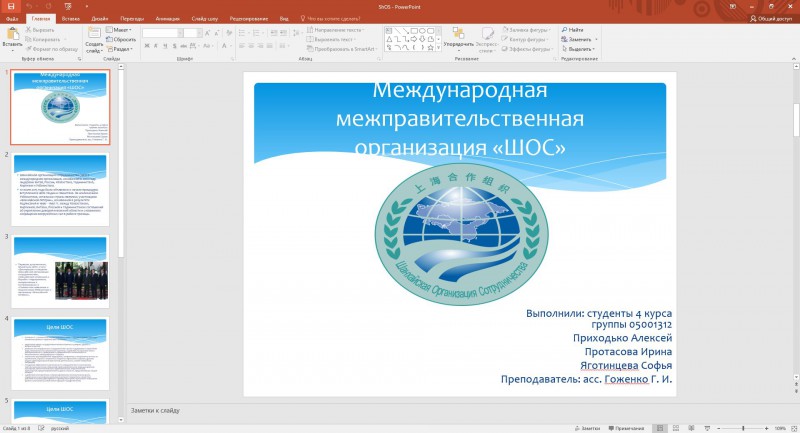This screenshot has width=800, height=433.
Task: Click Fit slide to window icon
Action: [x=793, y=428]
